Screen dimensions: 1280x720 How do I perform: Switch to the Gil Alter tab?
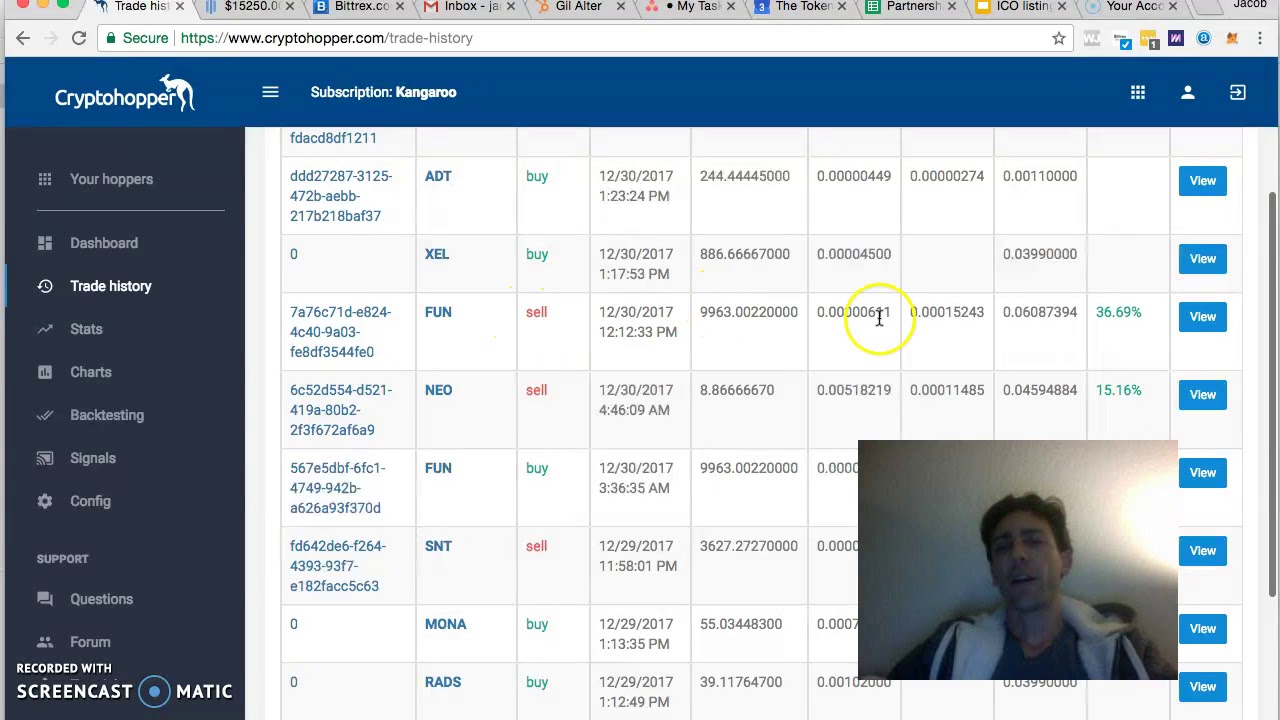(x=578, y=7)
